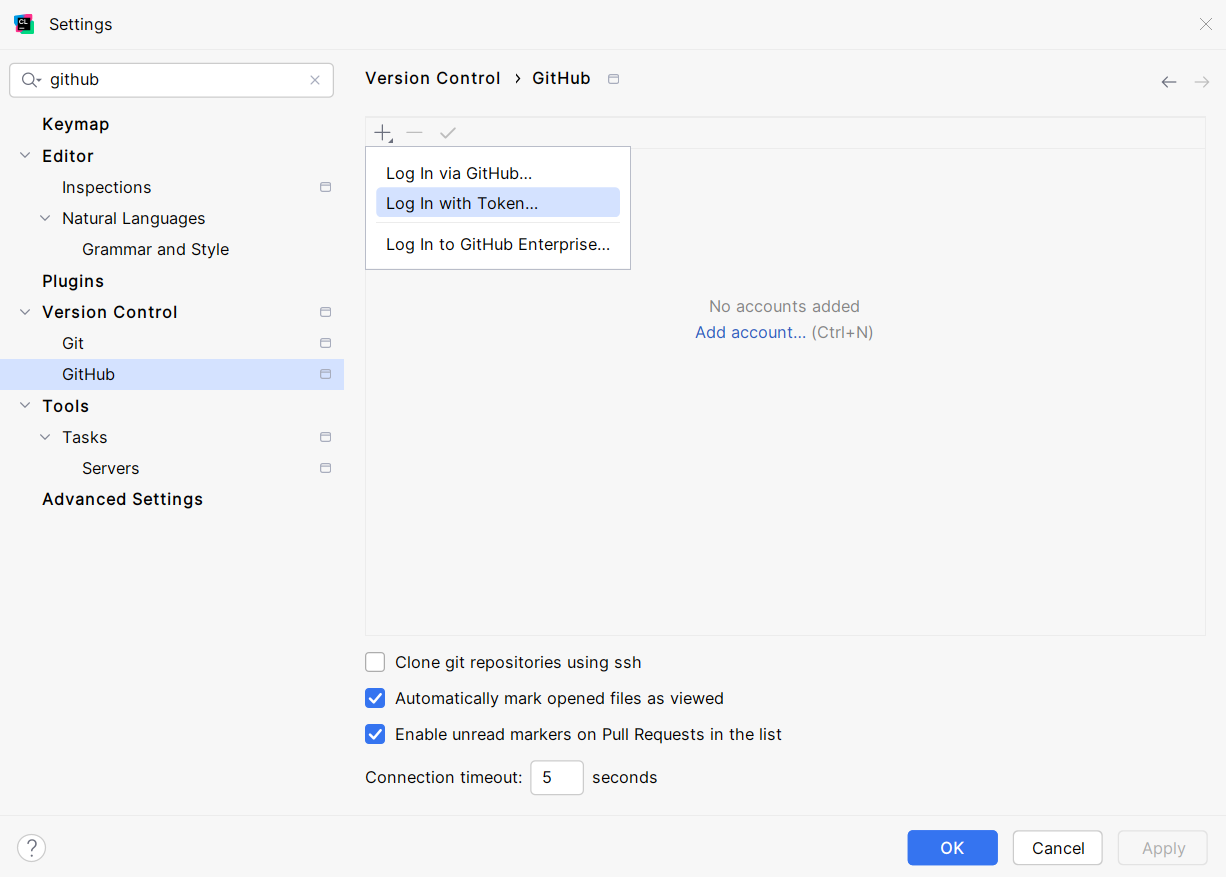This screenshot has height=877, width=1226.
Task: Choose Log In via GitHub...
Action: [x=498, y=173]
